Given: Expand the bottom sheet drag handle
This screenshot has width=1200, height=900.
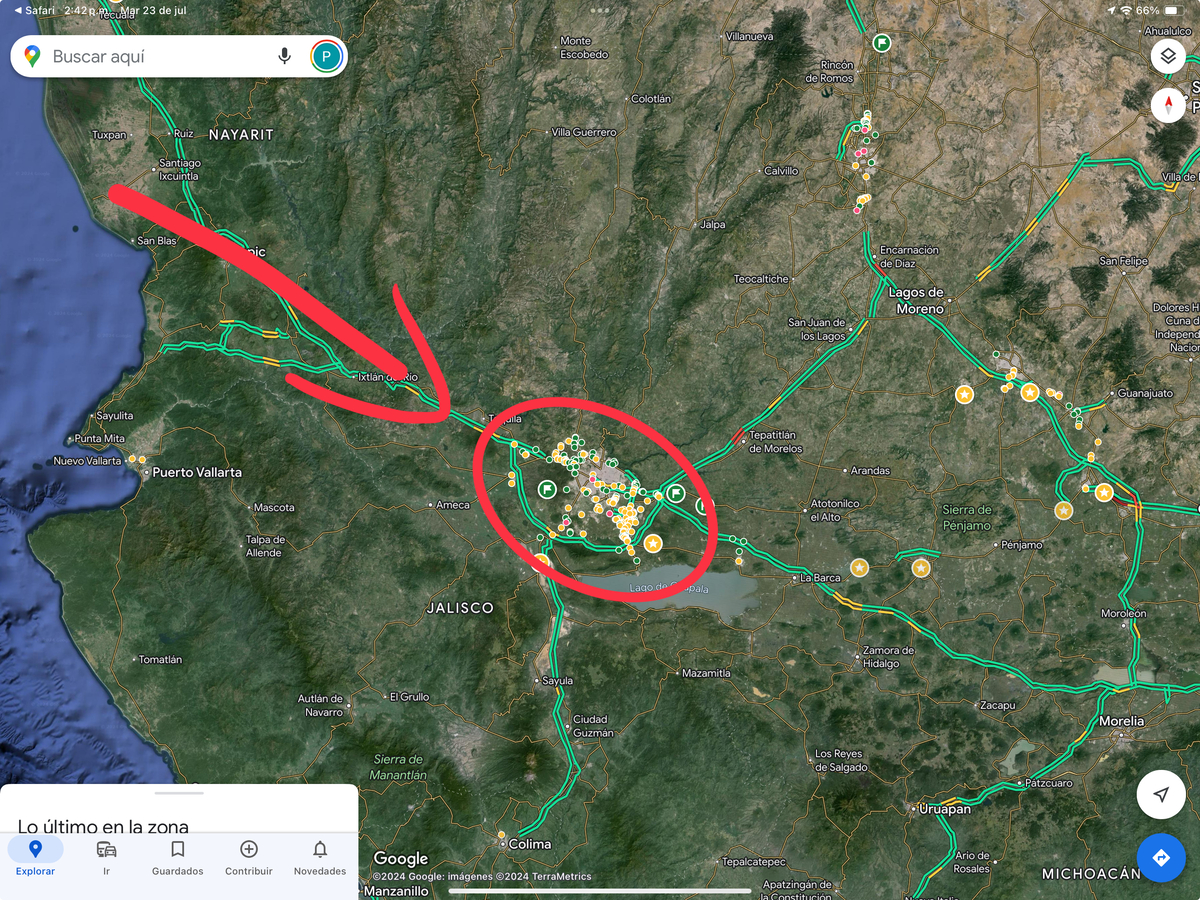Looking at the screenshot, I should [179, 793].
